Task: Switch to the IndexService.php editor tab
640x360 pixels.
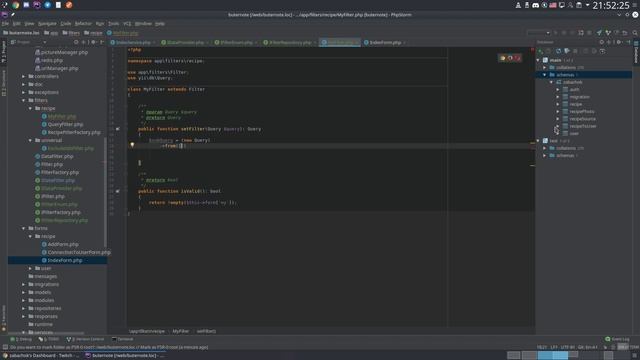Action: pyautogui.click(x=133, y=42)
